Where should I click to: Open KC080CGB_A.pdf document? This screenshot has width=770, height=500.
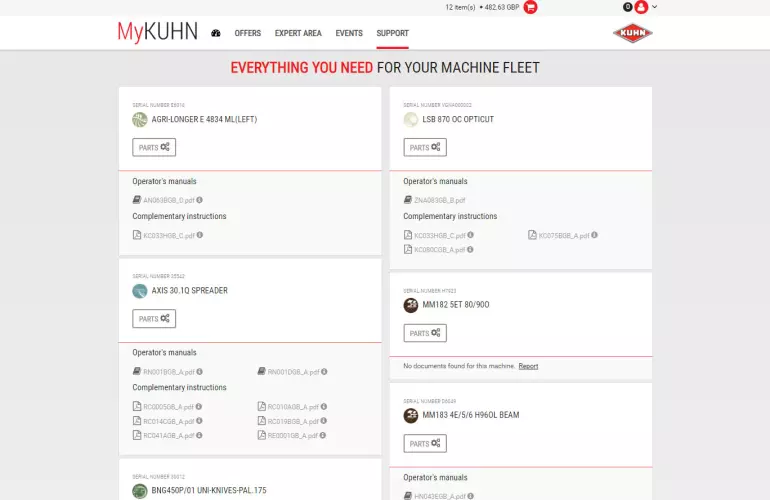click(440, 250)
